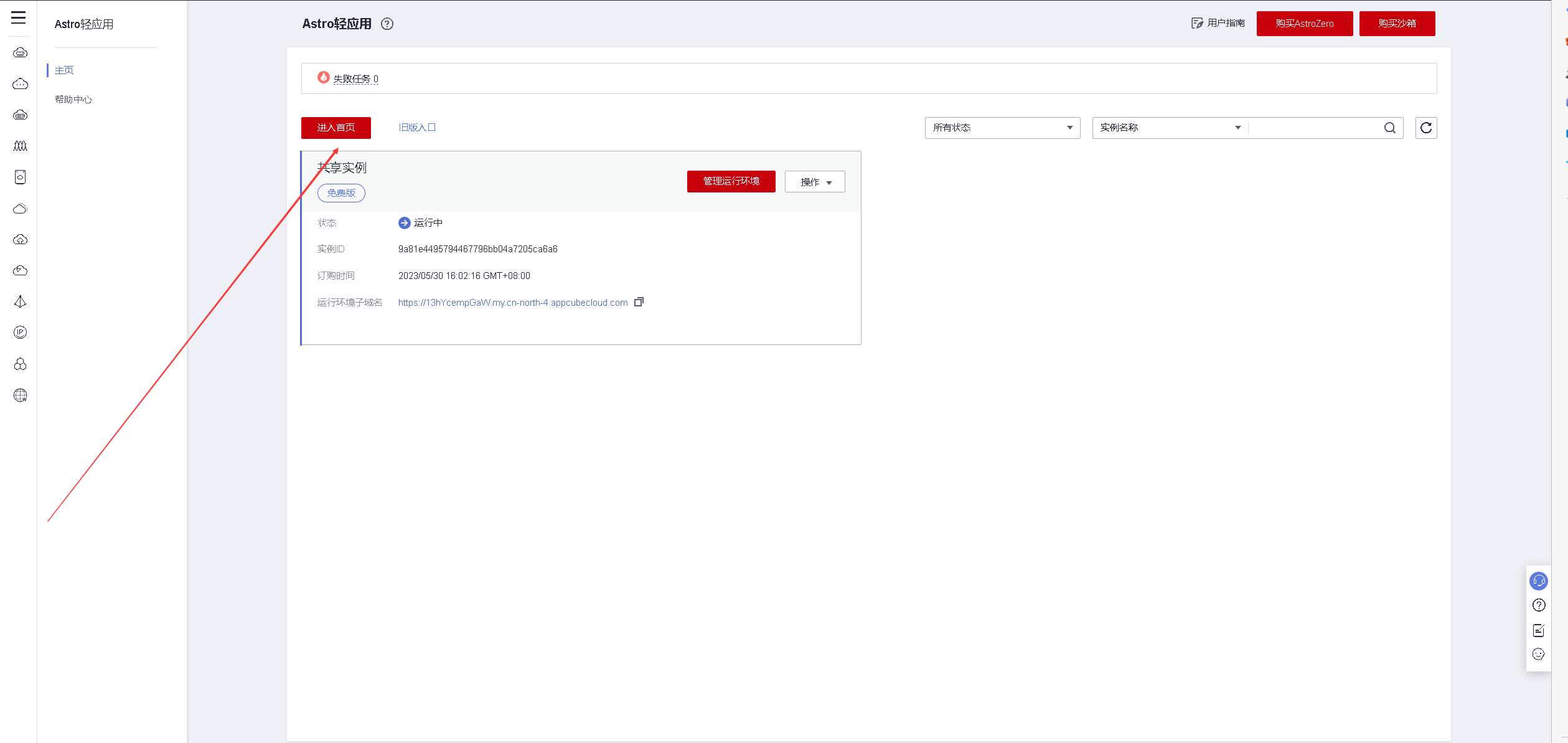
Task: Expand the 所有状态 status dropdown
Action: point(1002,128)
